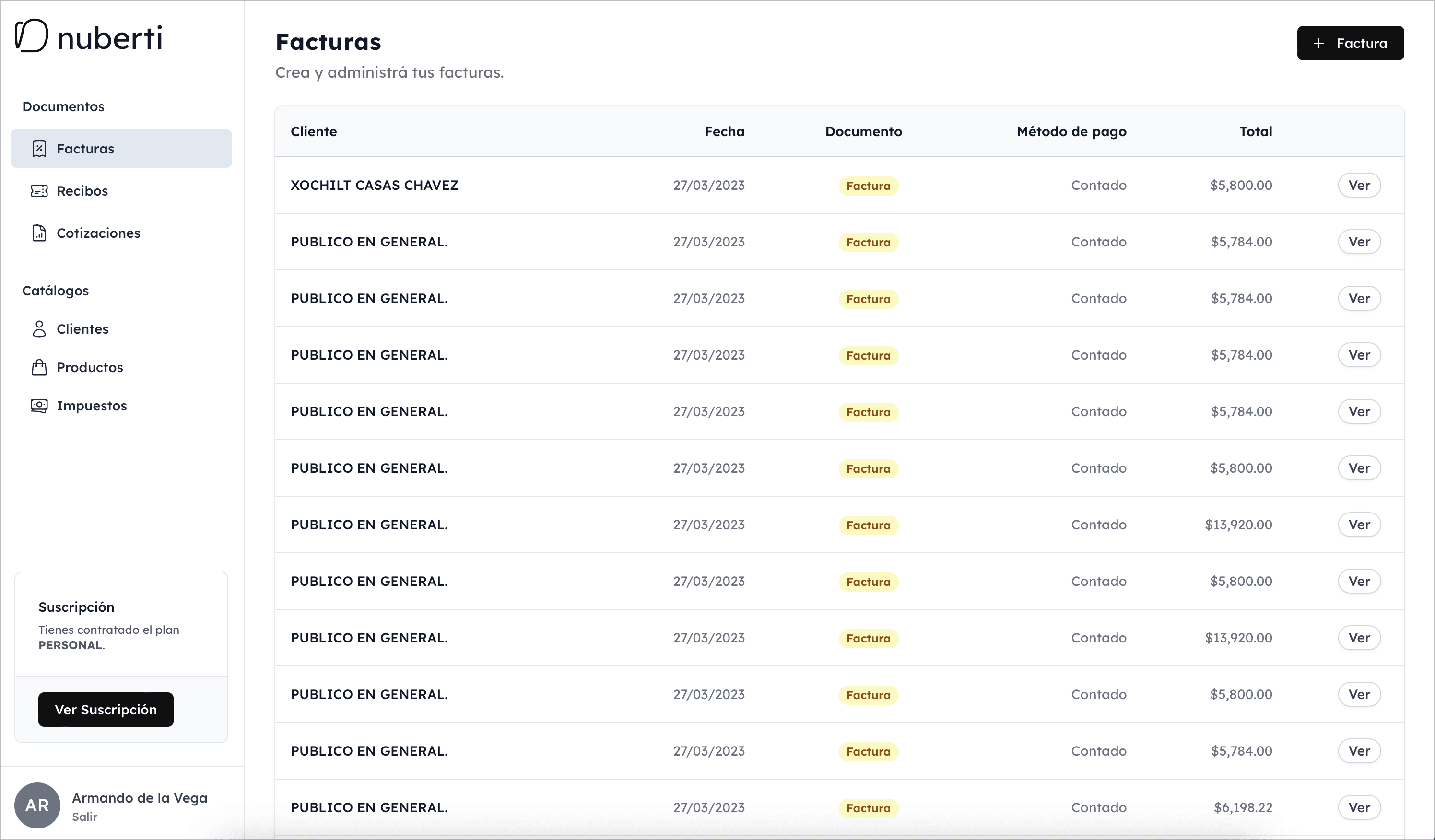The height and width of the screenshot is (840, 1435).
Task: Click the nuberti logo icon
Action: click(x=31, y=36)
